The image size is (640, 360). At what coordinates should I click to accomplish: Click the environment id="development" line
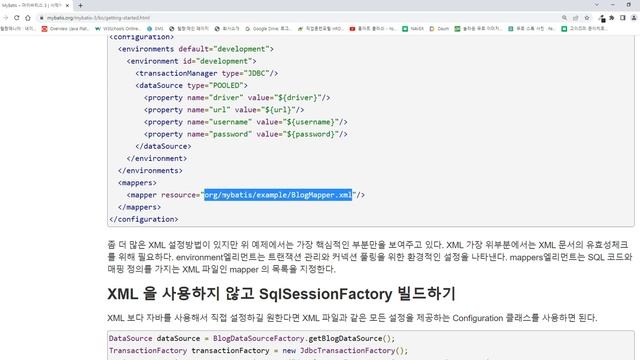click(x=191, y=61)
